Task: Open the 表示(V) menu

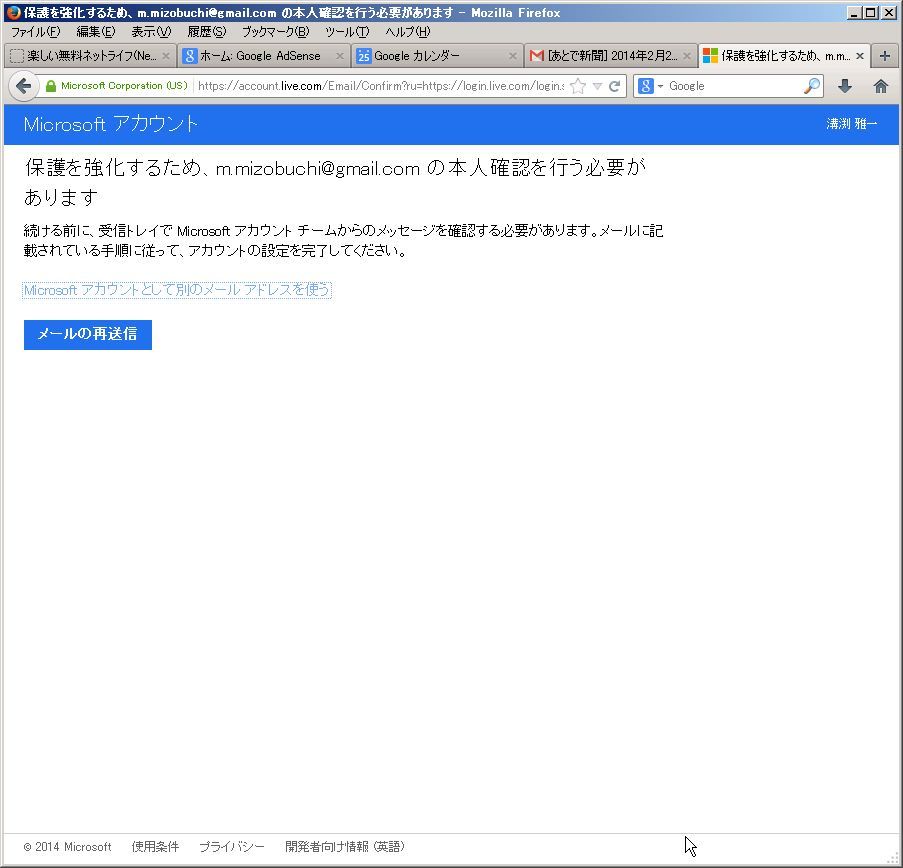Action: pyautogui.click(x=151, y=32)
